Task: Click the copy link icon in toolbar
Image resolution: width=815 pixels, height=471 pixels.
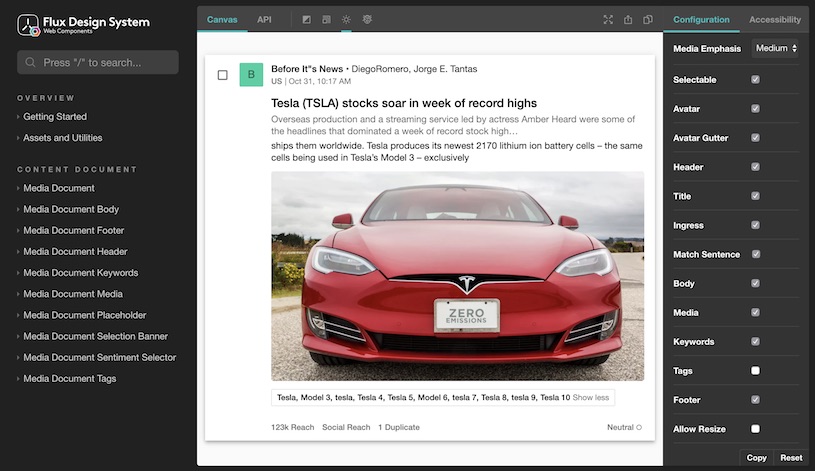Action: point(648,20)
